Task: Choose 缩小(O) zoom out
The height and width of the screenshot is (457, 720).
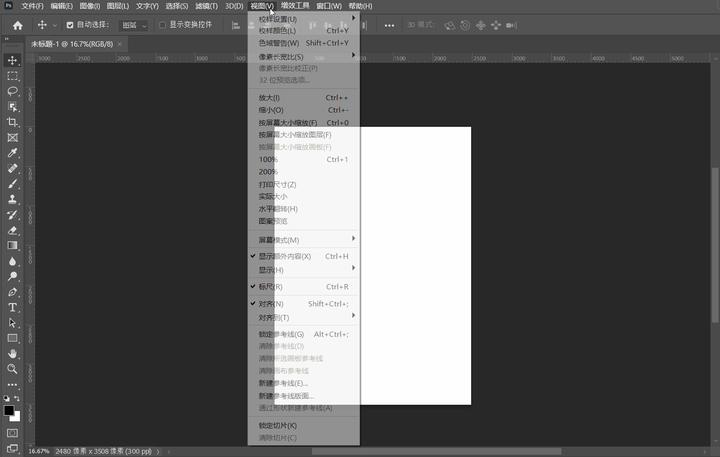Action: click(304, 110)
